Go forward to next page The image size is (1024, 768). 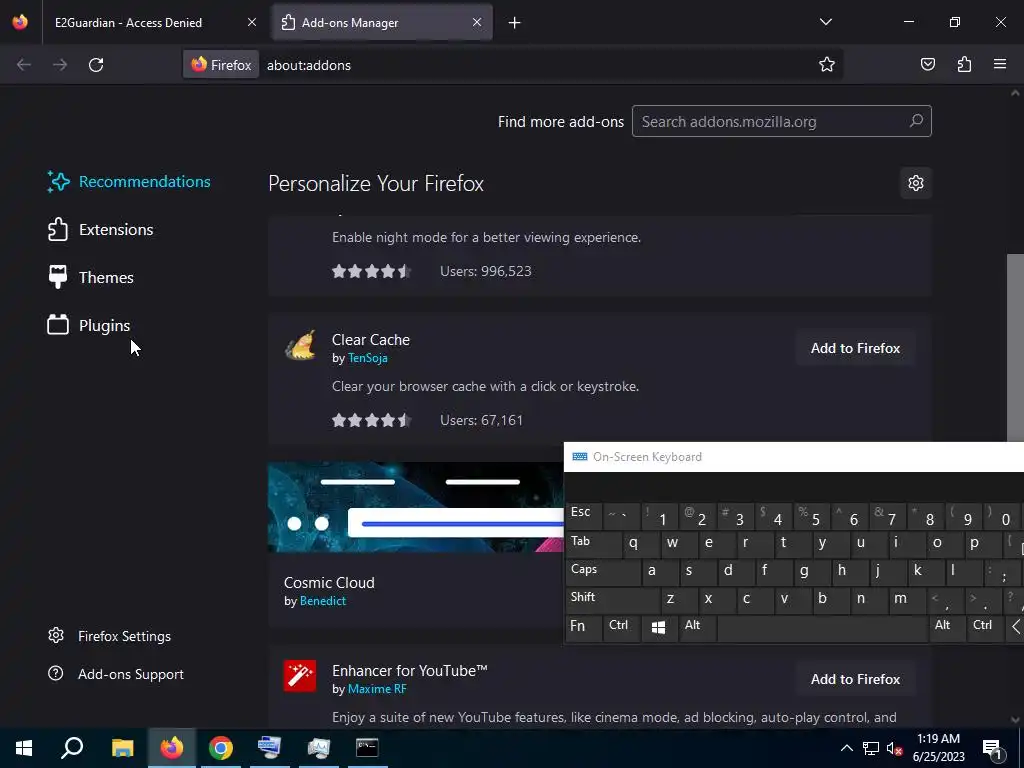tap(60, 65)
